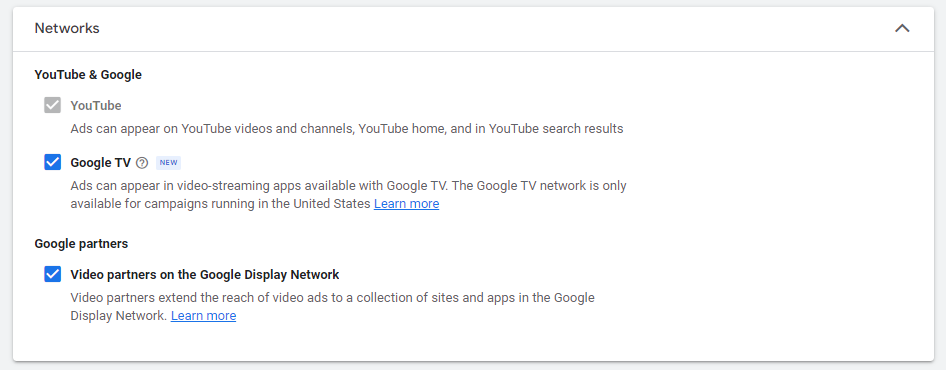
Task: Click the video partners reach description text
Action: click(x=332, y=307)
